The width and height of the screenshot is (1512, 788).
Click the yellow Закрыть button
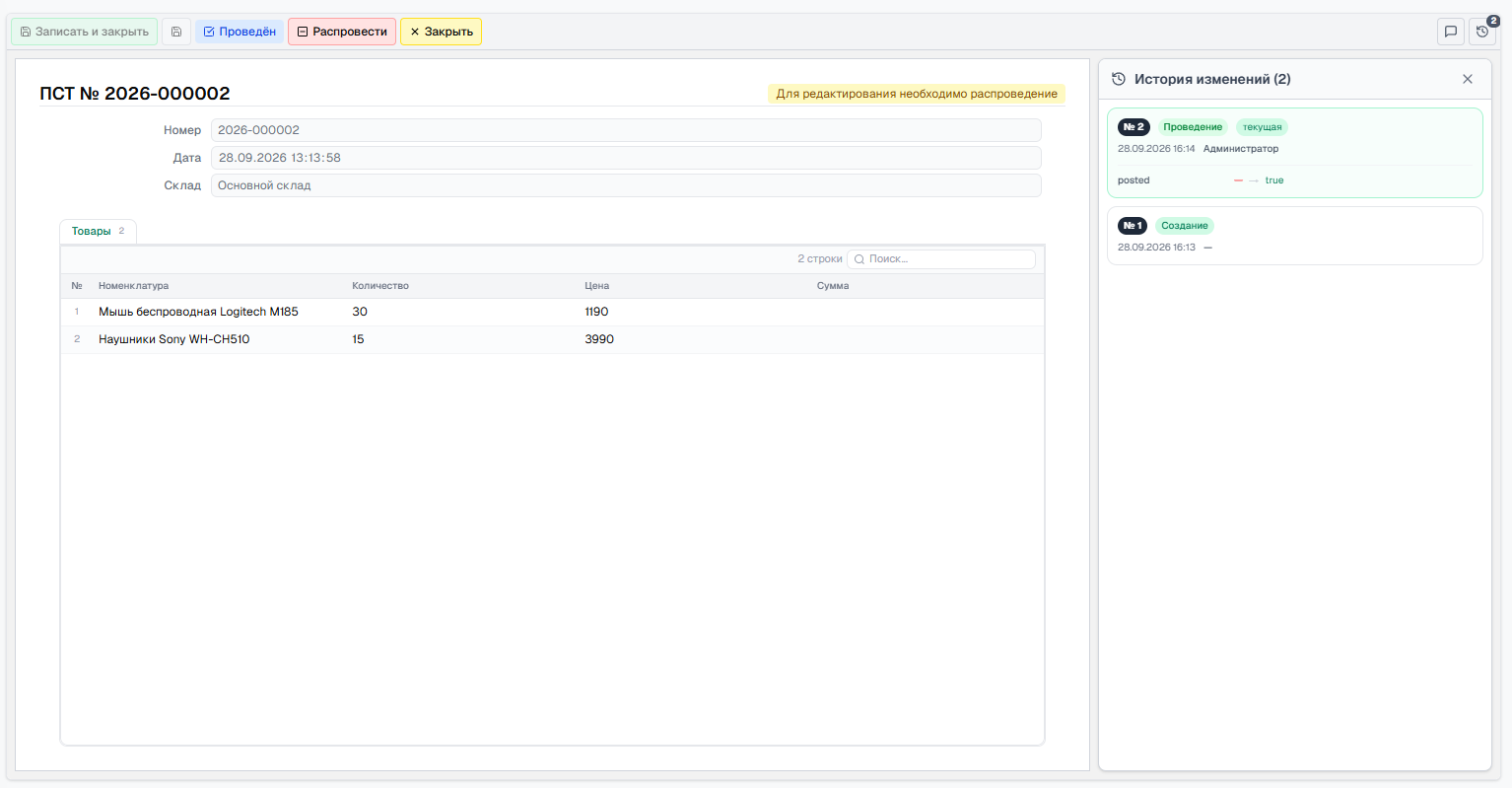[441, 32]
